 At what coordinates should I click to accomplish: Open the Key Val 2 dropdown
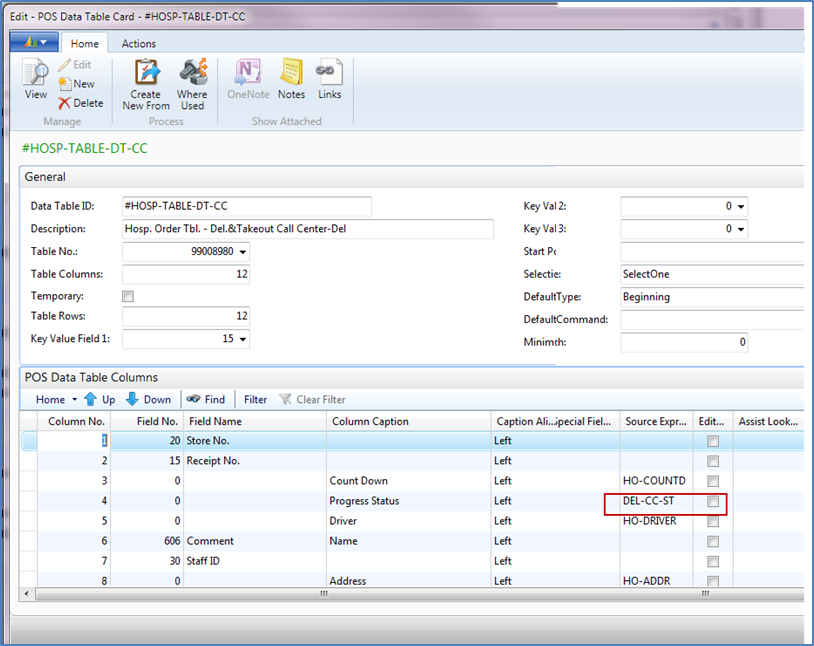pos(741,207)
